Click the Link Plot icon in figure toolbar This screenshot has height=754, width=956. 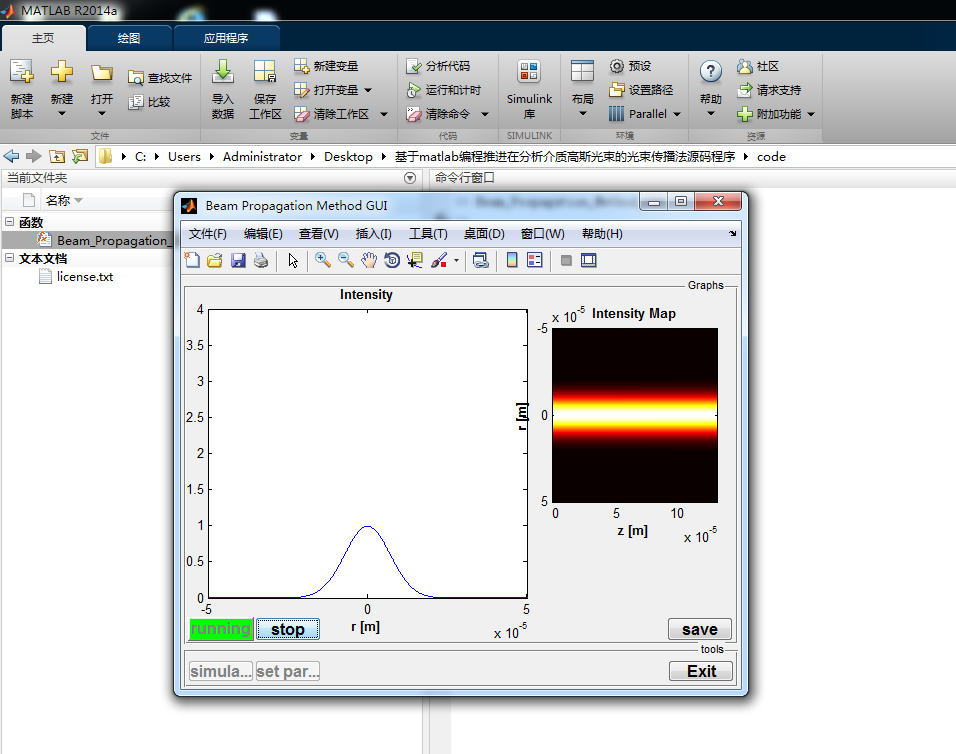(x=480, y=260)
